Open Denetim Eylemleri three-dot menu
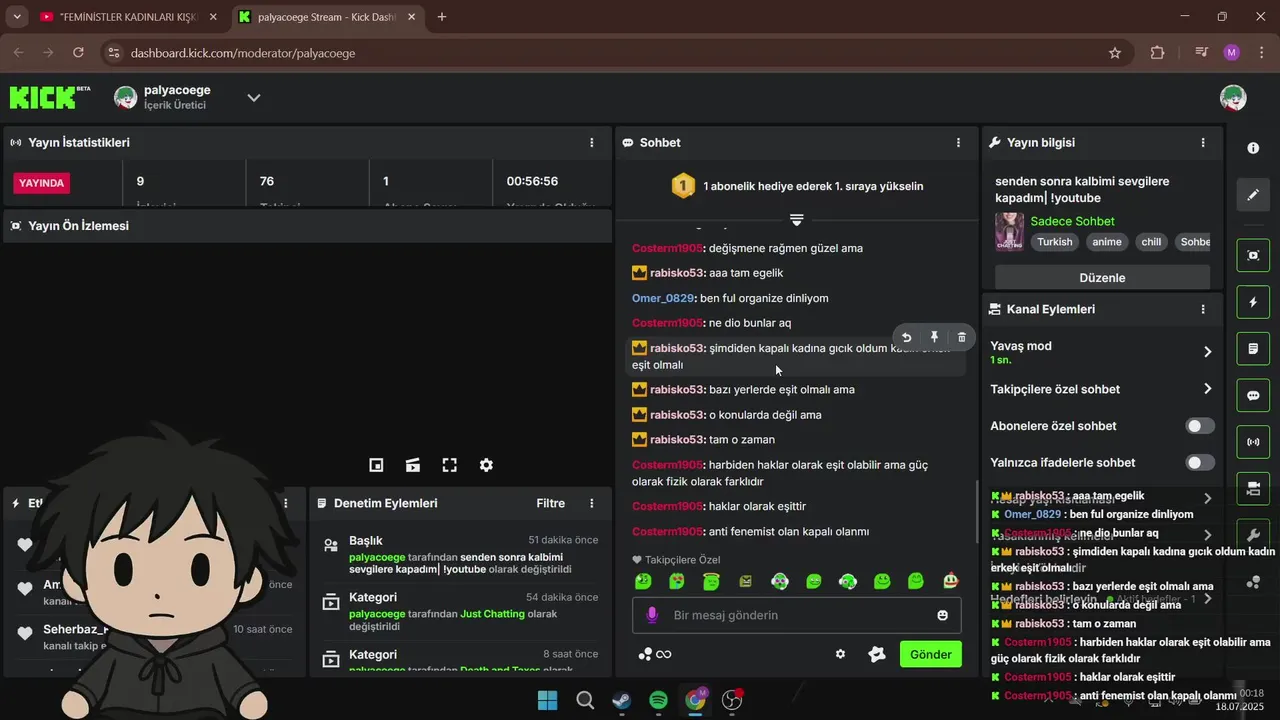The width and height of the screenshot is (1280, 720). [592, 503]
